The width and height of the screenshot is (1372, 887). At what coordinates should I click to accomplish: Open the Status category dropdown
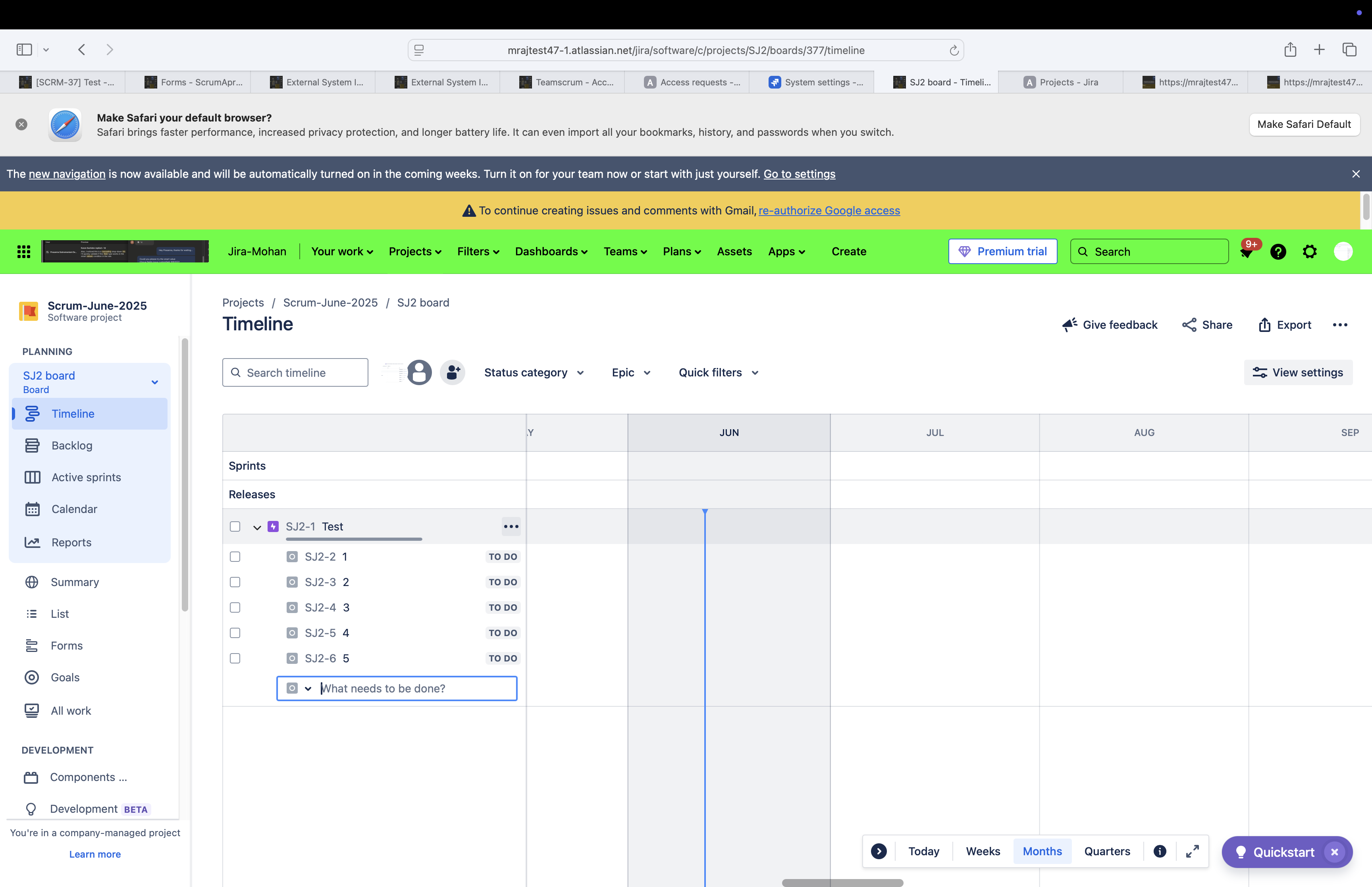(533, 372)
